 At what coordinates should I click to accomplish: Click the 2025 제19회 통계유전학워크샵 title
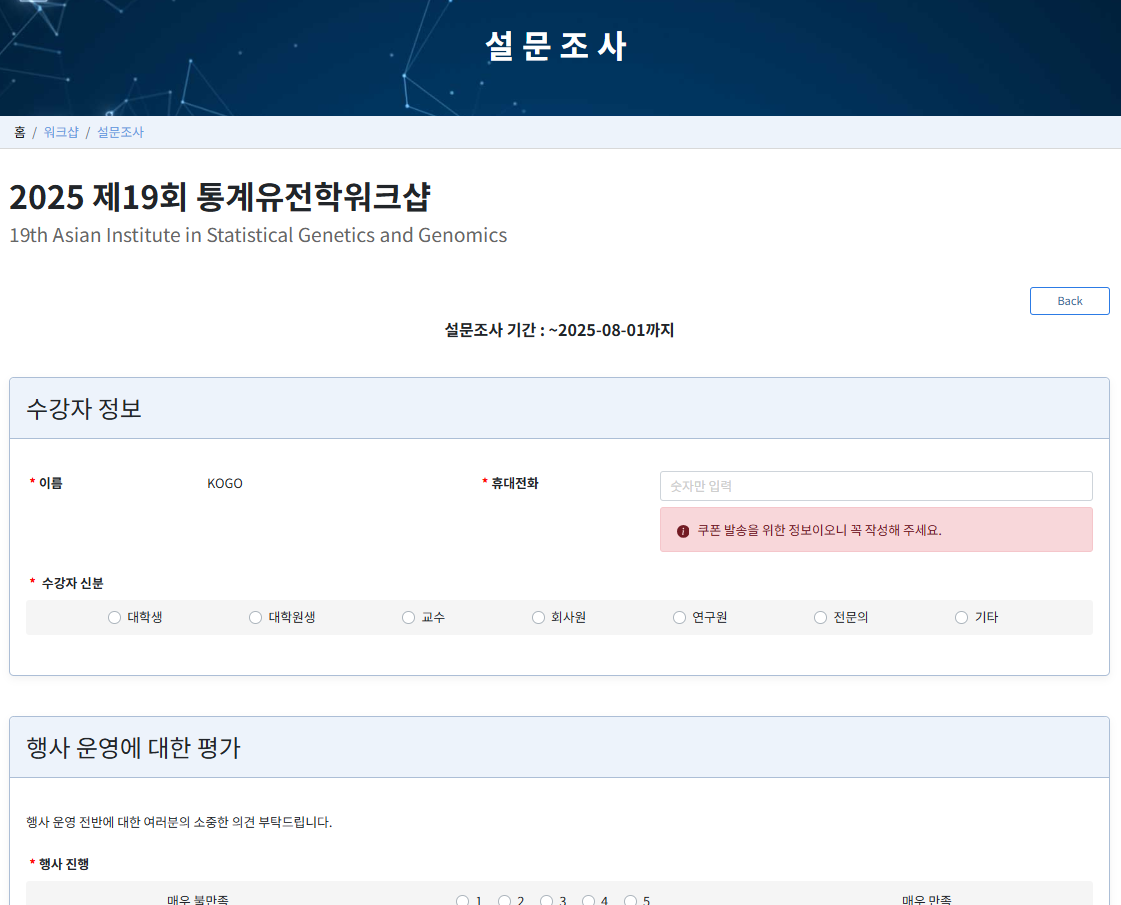(220, 197)
